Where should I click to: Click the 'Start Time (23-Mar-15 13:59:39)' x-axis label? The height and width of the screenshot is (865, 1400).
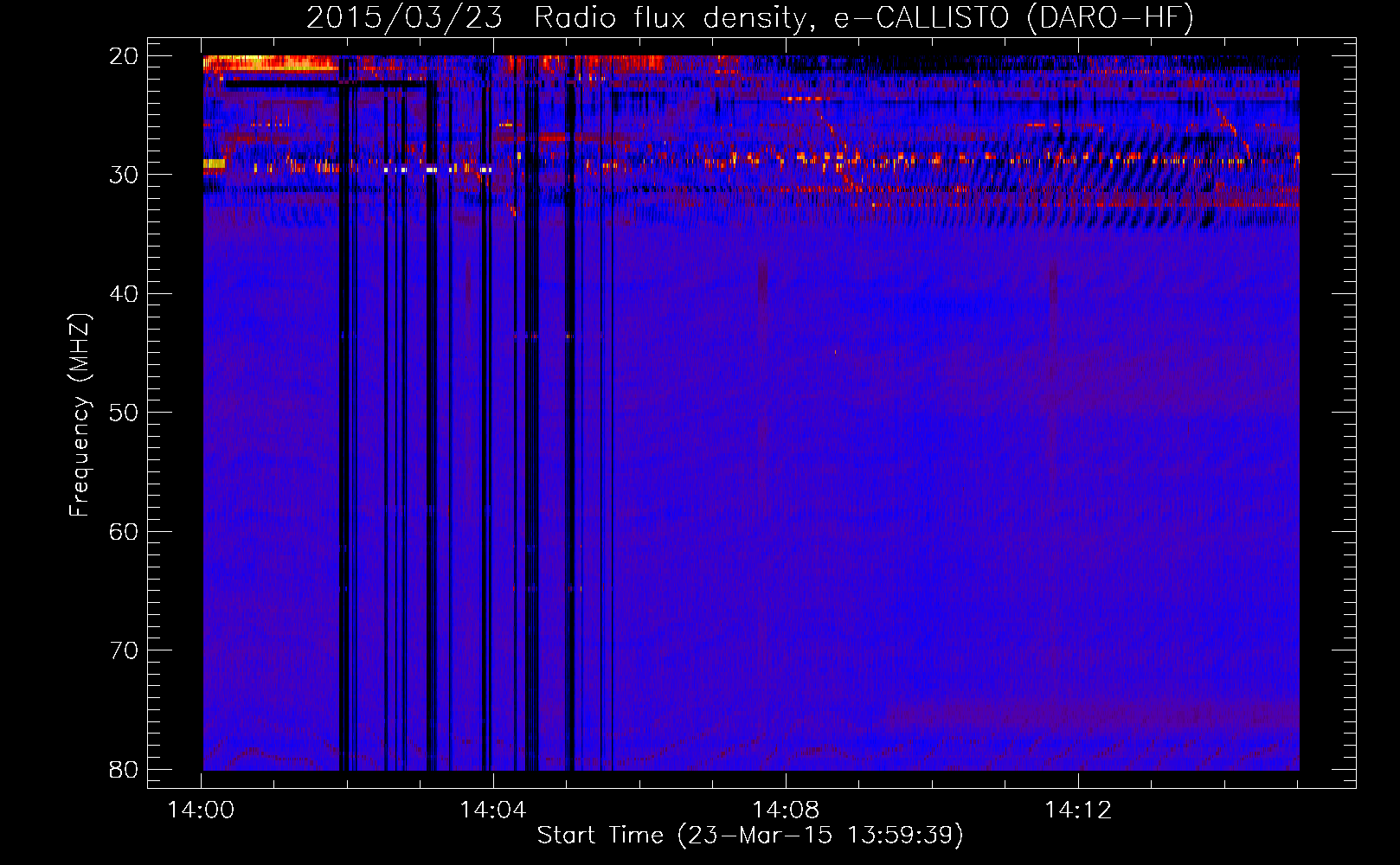click(750, 836)
